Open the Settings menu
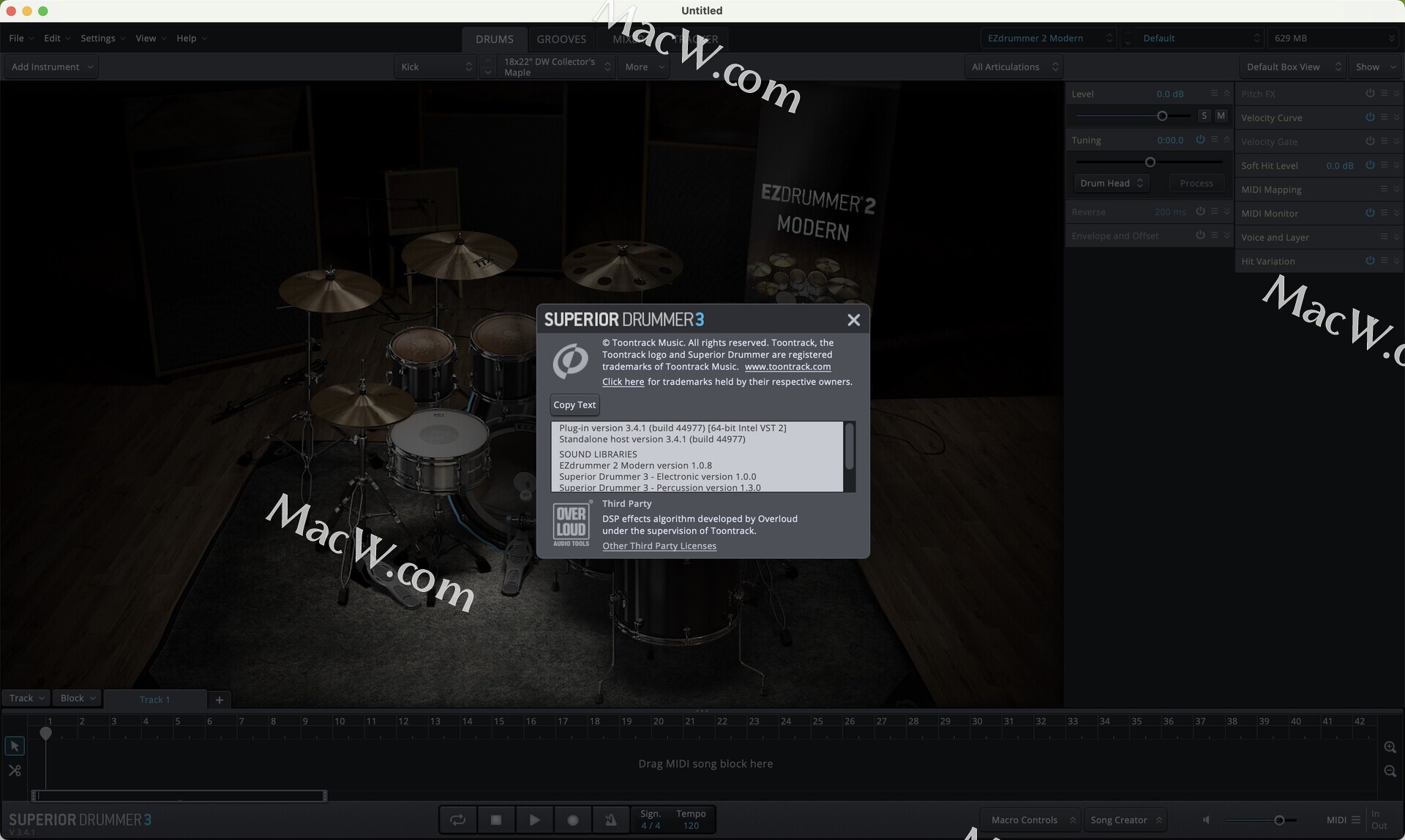 (102, 38)
